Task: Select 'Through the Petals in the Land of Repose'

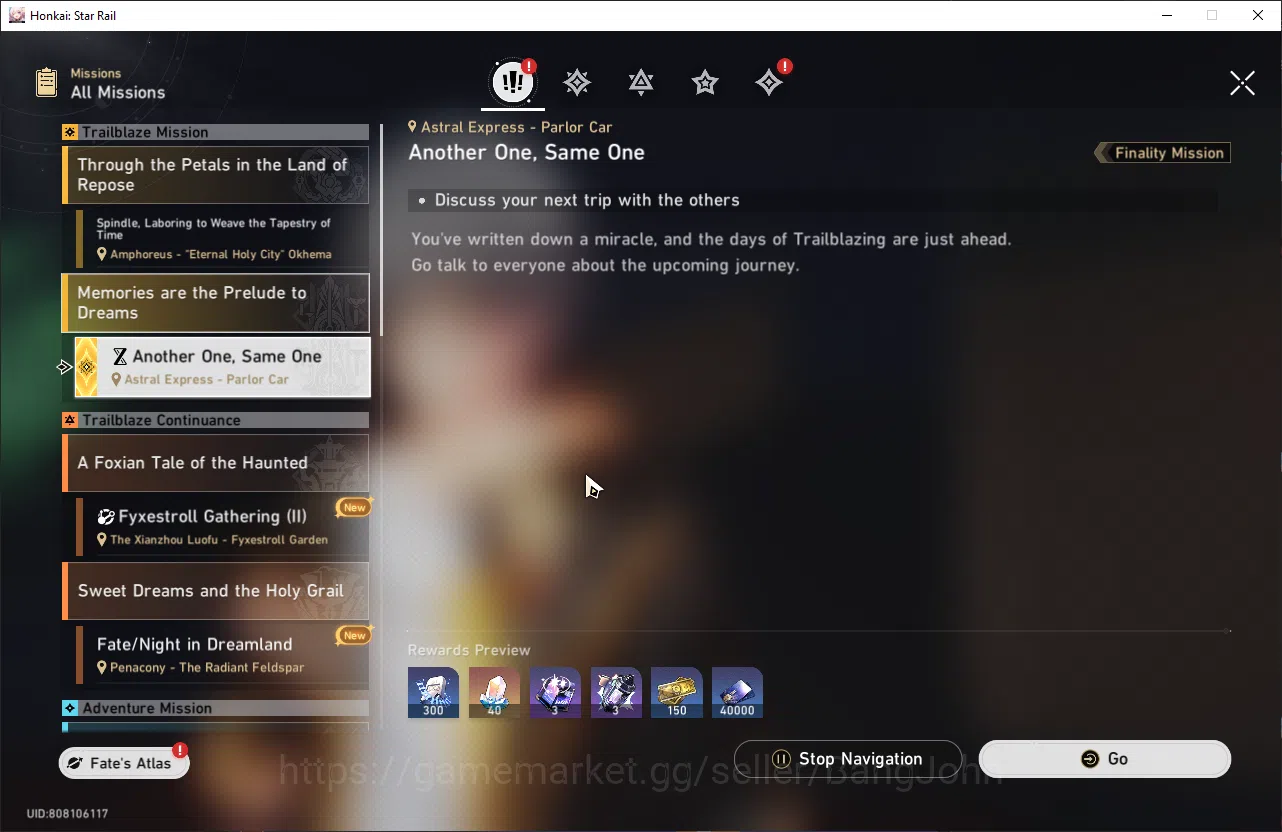Action: tap(215, 175)
